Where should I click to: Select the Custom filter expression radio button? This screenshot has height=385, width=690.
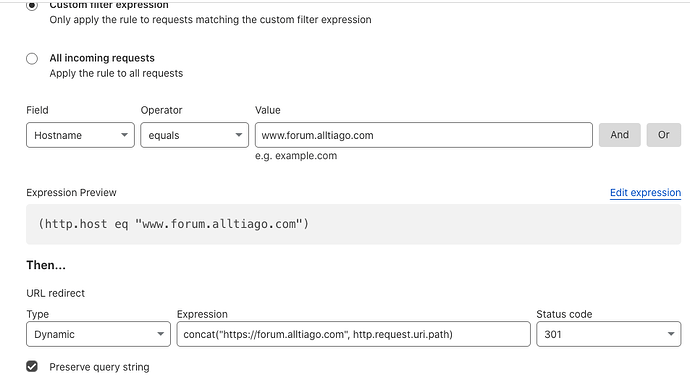click(x=32, y=6)
